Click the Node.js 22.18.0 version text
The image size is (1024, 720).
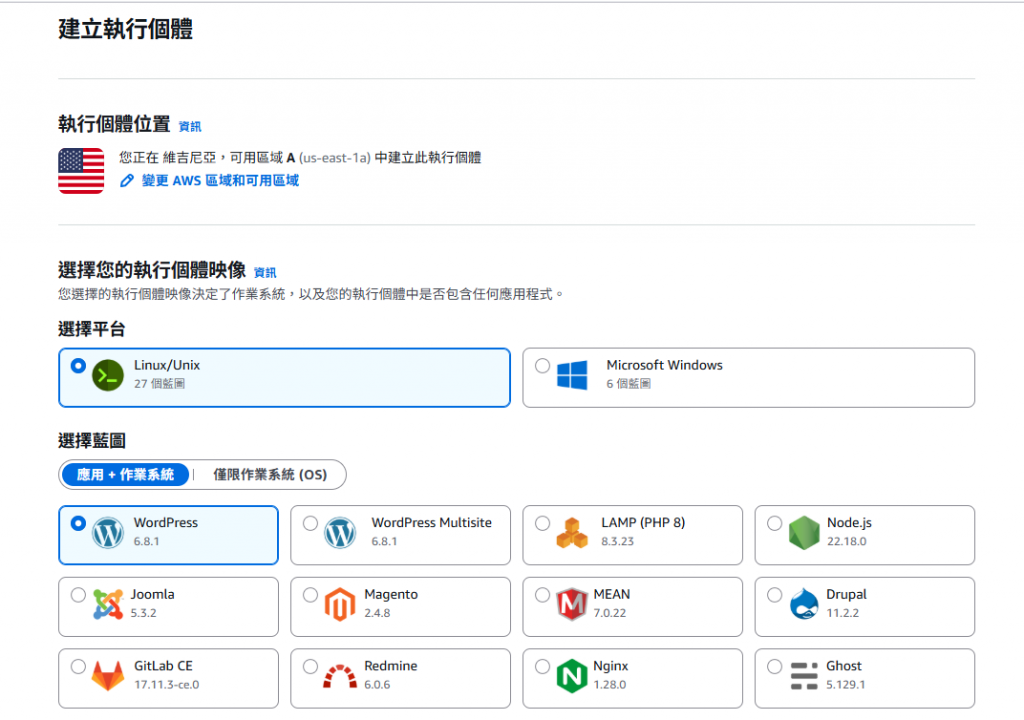click(x=847, y=541)
